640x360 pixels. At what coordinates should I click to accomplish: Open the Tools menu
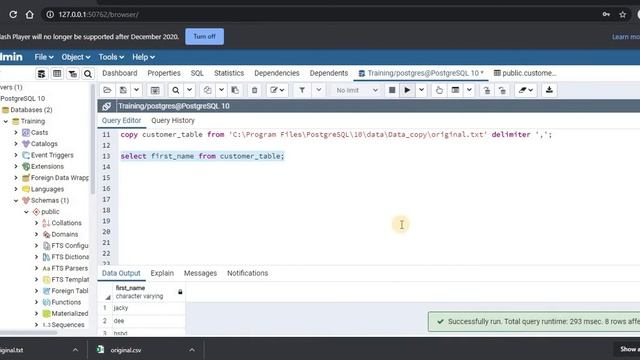click(x=111, y=57)
